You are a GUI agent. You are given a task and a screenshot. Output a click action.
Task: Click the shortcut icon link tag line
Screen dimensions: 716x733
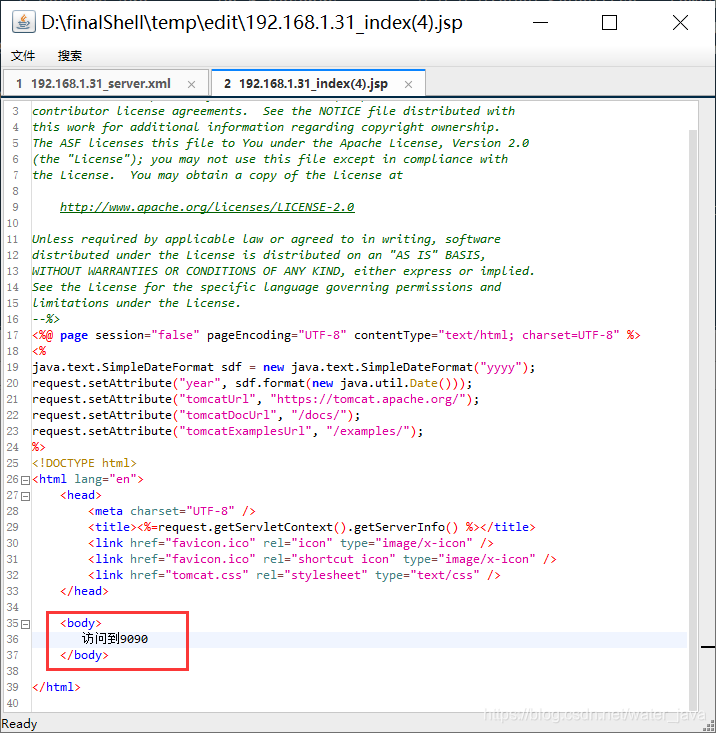[322, 559]
